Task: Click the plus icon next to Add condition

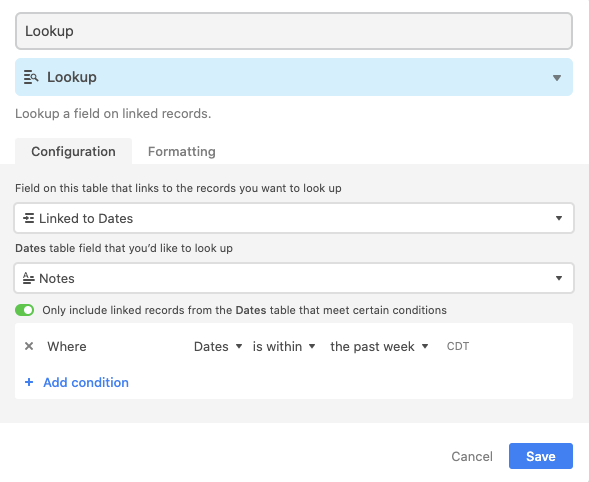Action: pyautogui.click(x=29, y=382)
